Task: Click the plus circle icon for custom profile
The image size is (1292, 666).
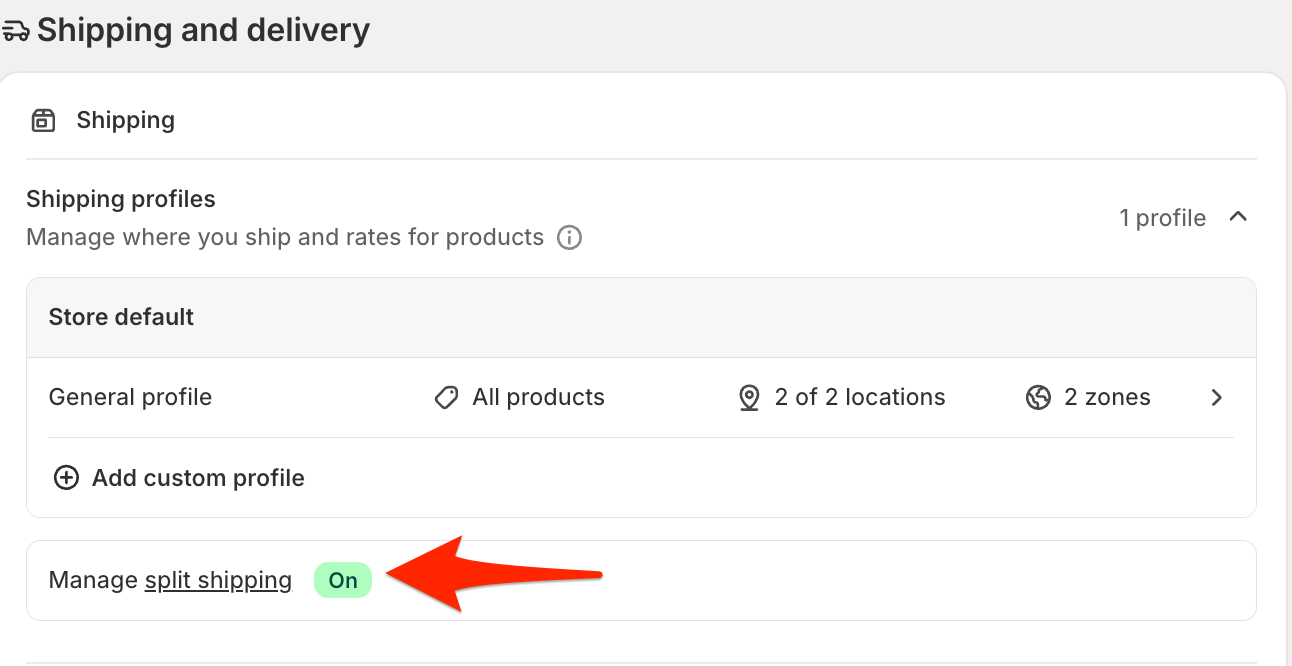Action: (66, 478)
